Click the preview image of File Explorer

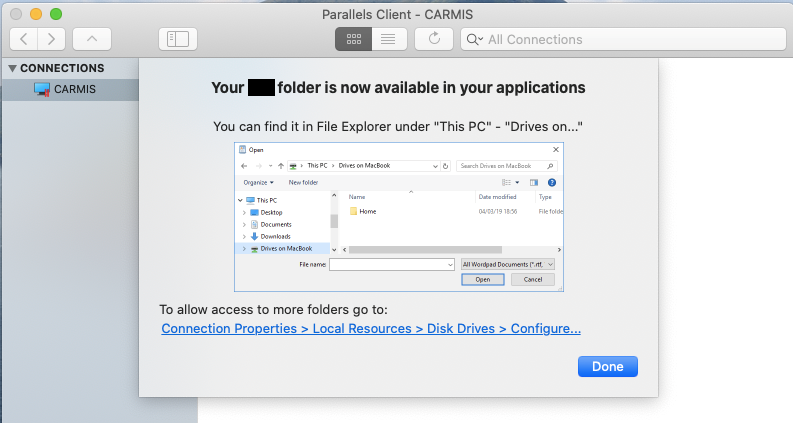tap(399, 217)
